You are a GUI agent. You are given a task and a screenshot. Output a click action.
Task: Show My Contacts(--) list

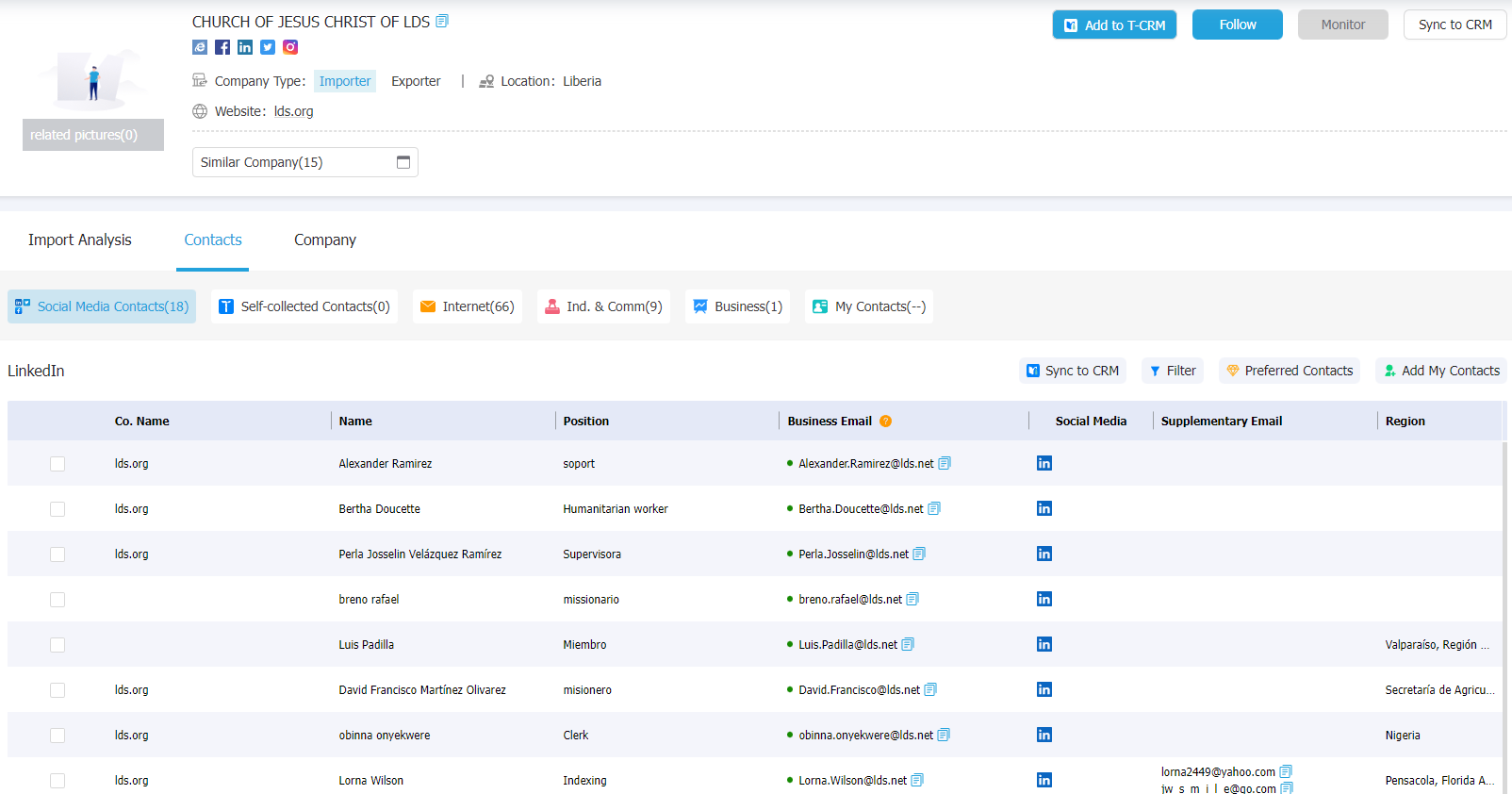(x=869, y=306)
